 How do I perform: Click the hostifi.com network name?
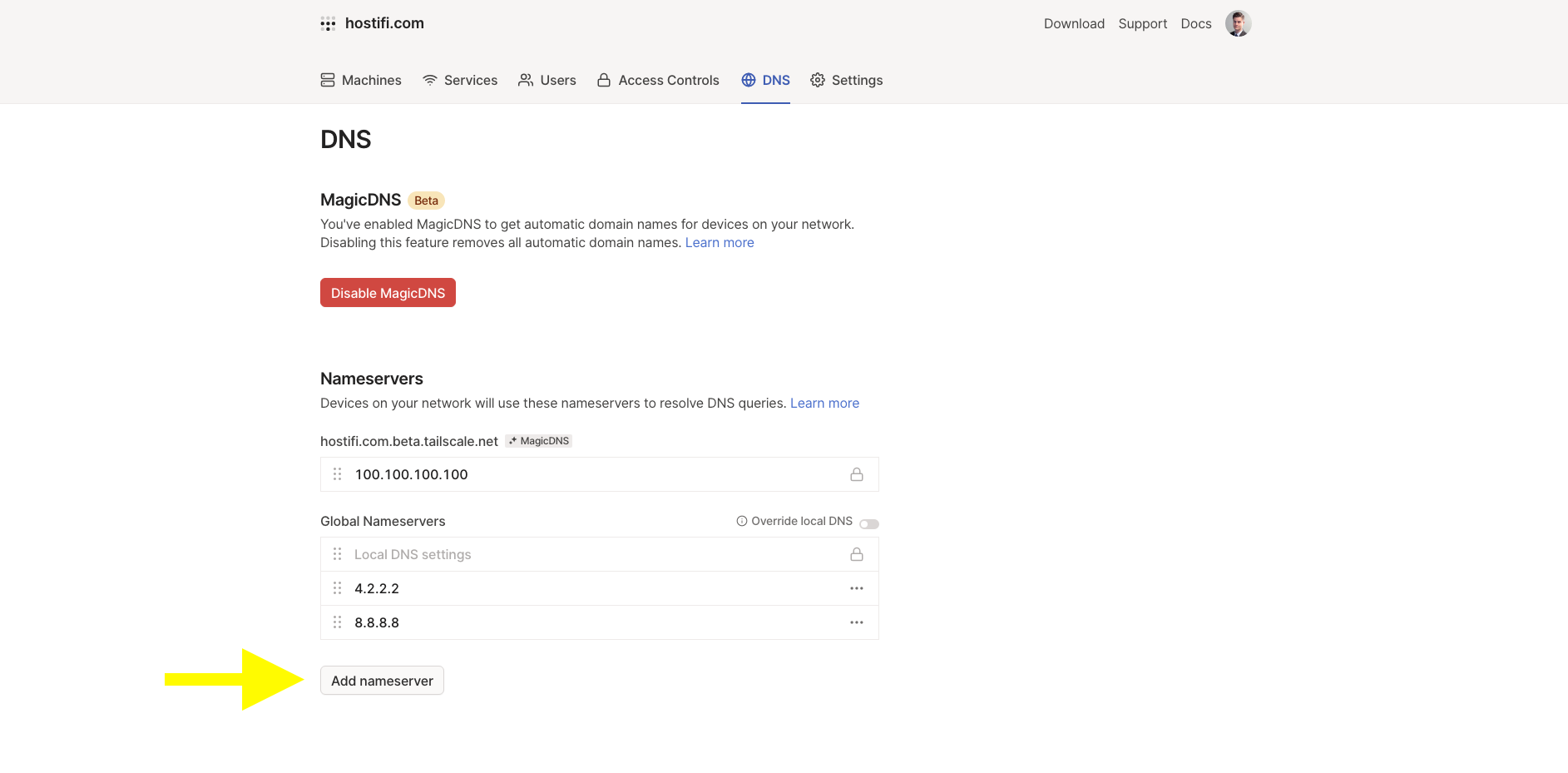click(384, 23)
